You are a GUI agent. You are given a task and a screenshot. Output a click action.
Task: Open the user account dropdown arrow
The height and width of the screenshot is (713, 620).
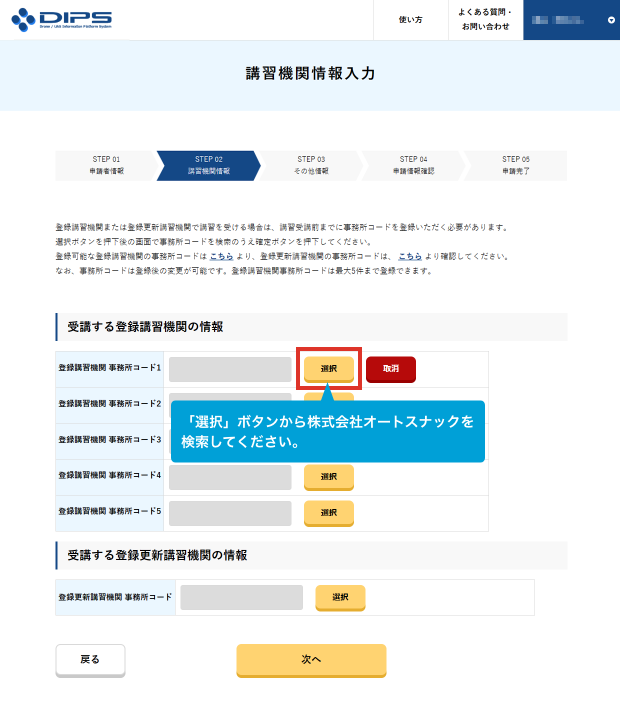(611, 20)
